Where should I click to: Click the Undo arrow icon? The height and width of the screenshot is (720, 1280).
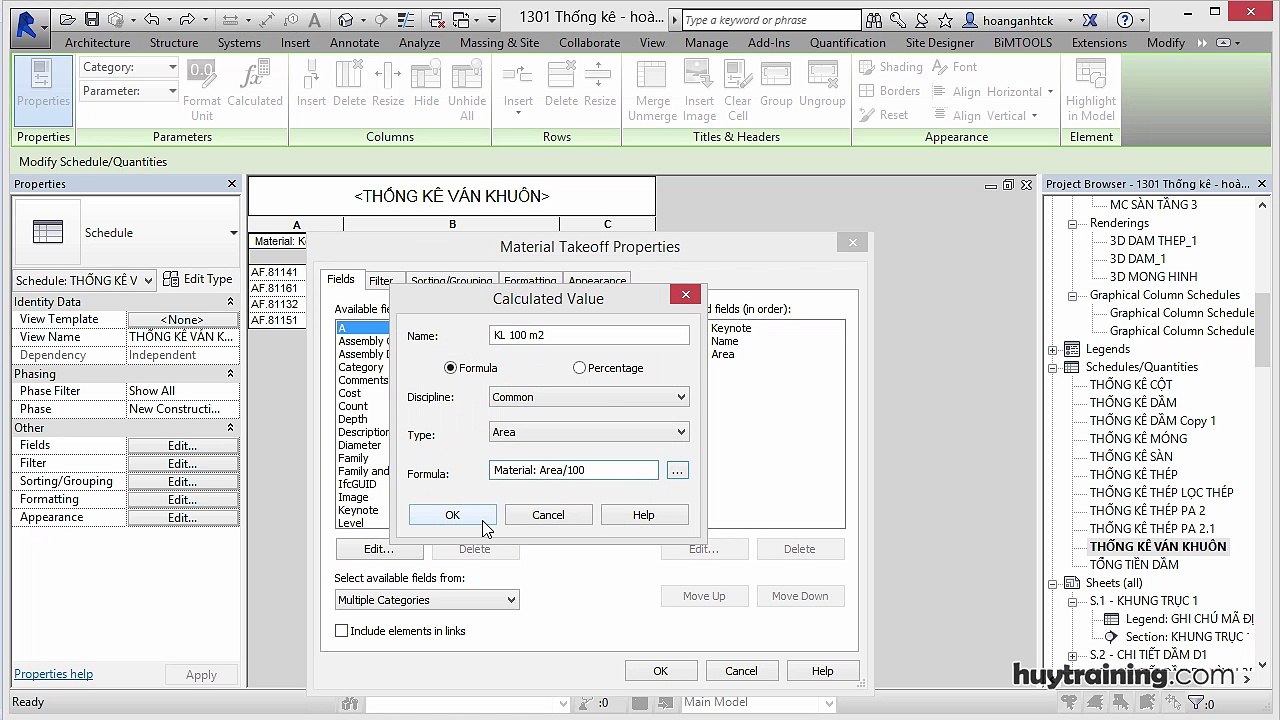click(x=152, y=20)
